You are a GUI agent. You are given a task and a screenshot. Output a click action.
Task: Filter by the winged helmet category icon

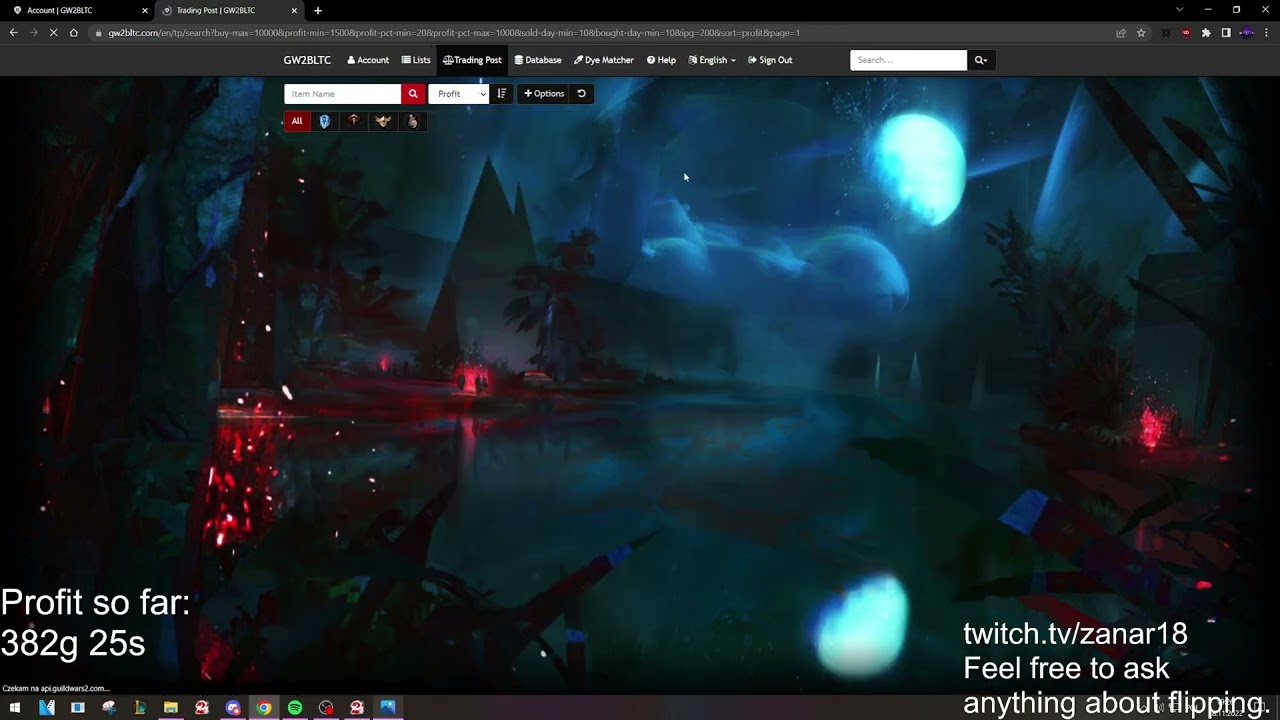382,121
